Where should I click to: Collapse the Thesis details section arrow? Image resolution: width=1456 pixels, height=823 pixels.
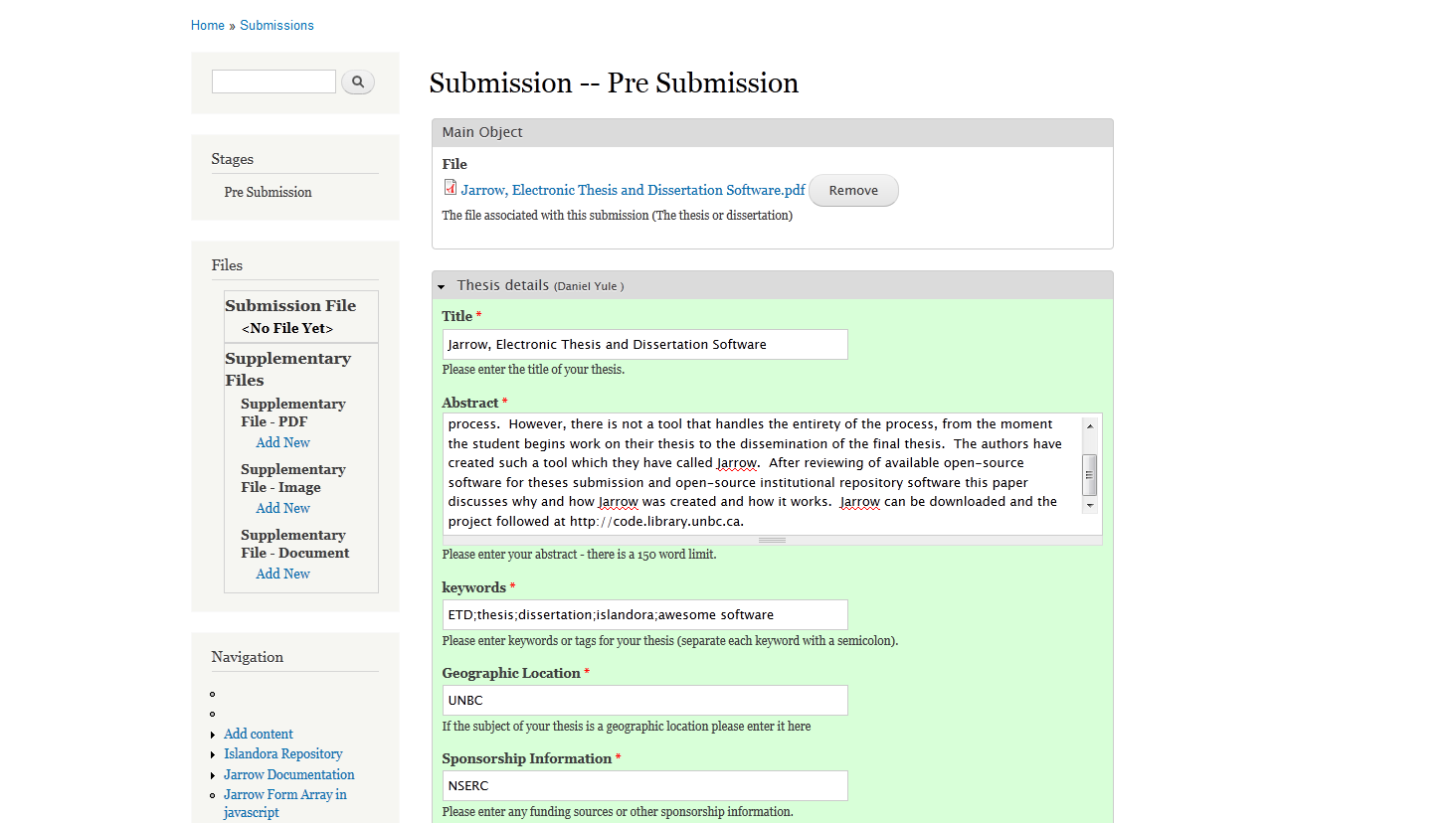[441, 286]
